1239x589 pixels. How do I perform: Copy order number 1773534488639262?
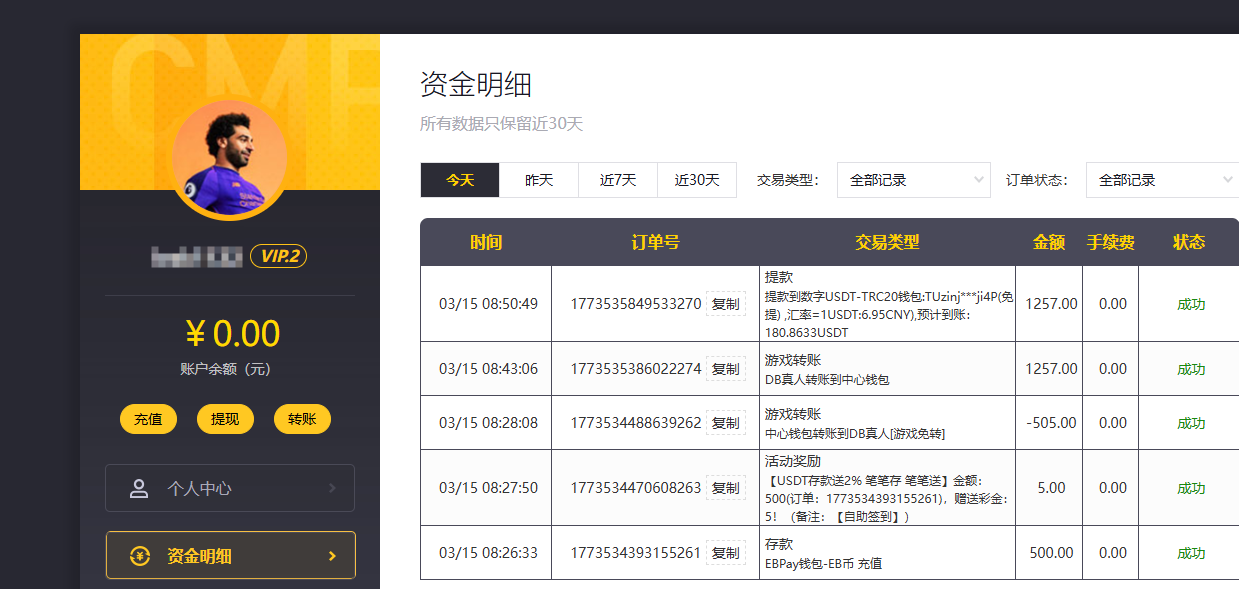click(725, 423)
